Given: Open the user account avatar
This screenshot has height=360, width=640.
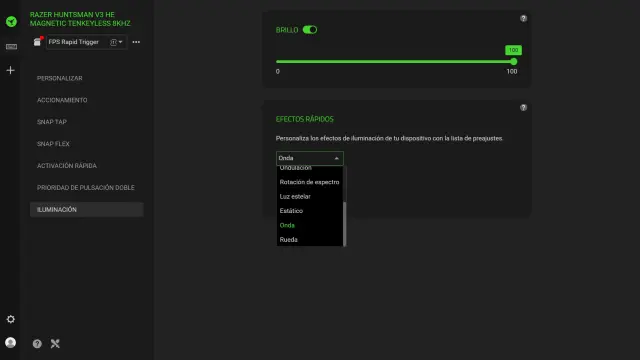Looking at the screenshot, I should click(x=11, y=342).
